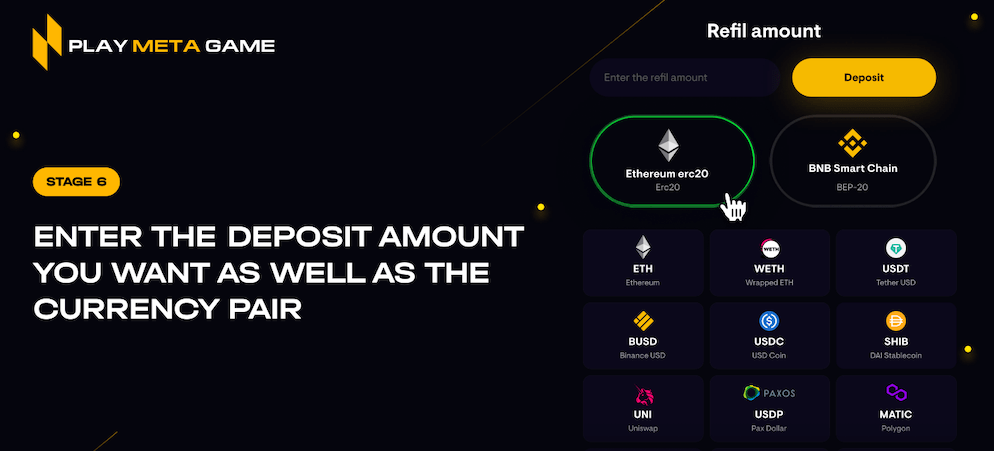Screen dimensions: 994x451
Task: Switch to the BNB Smart Chain network
Action: (x=853, y=161)
